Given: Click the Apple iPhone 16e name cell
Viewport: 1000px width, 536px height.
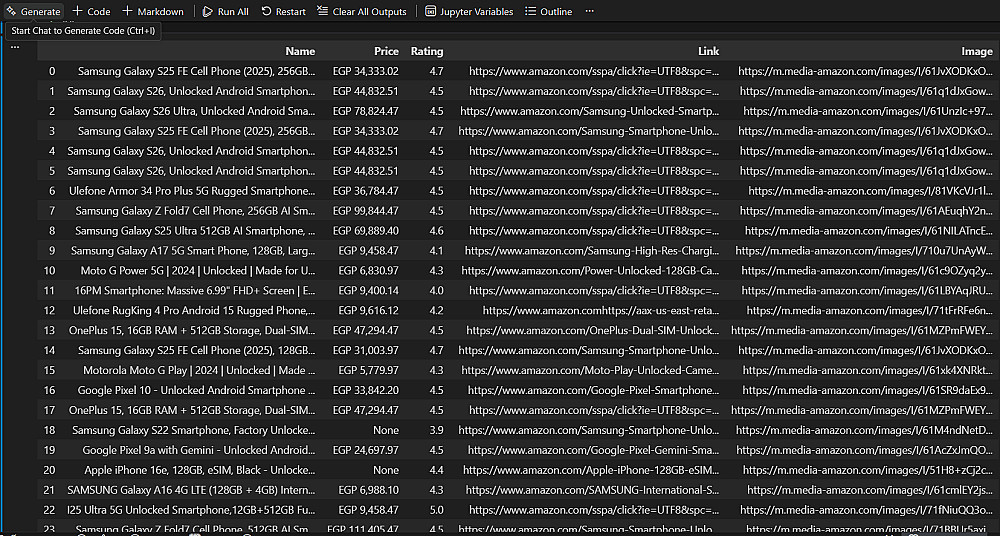Looking at the screenshot, I should pos(200,470).
